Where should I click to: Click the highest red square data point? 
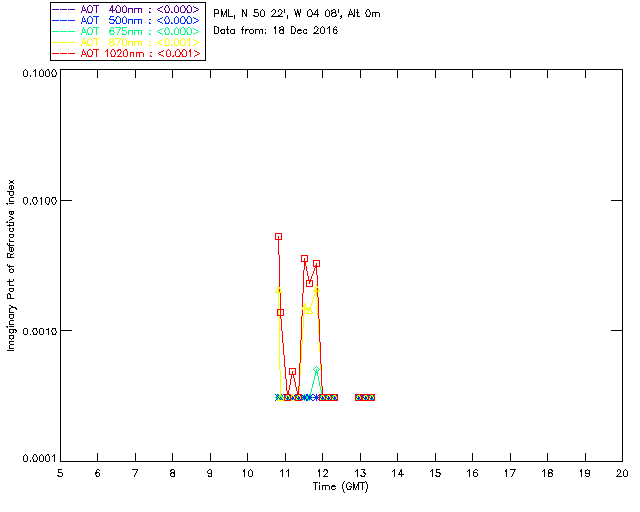[x=278, y=236]
